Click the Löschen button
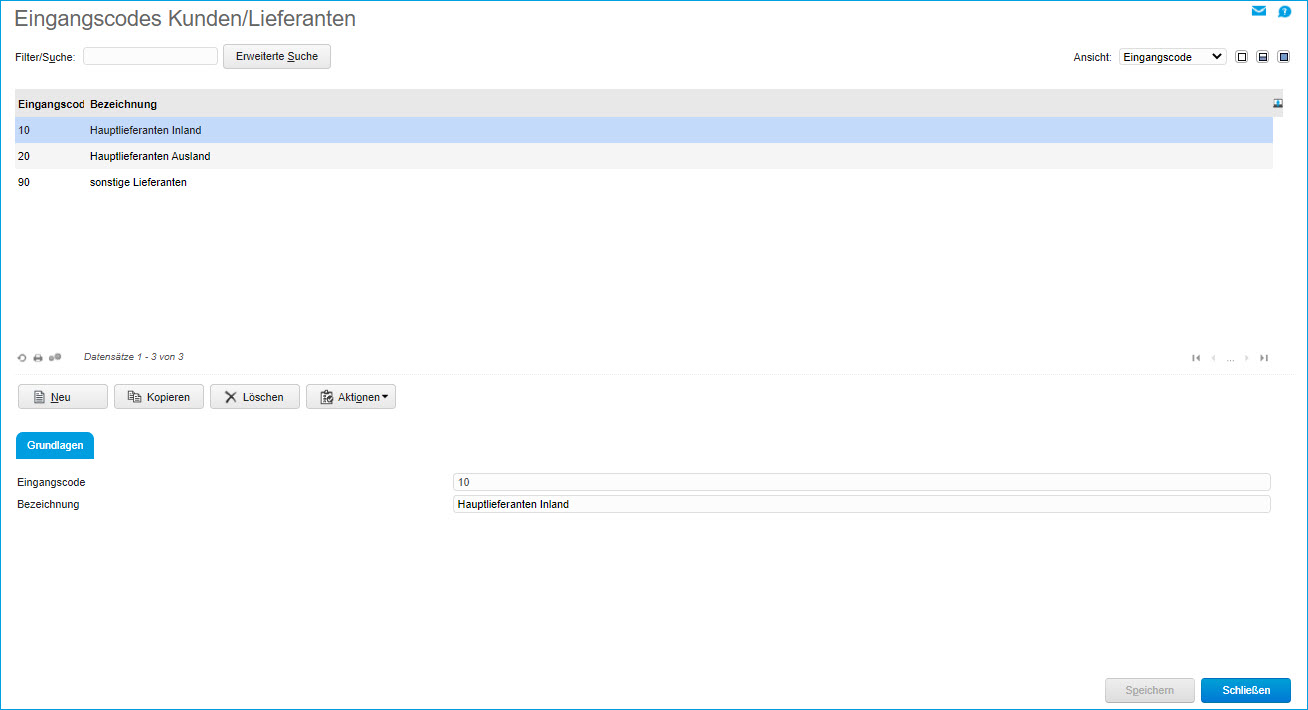This screenshot has height=710, width=1308. click(x=255, y=397)
